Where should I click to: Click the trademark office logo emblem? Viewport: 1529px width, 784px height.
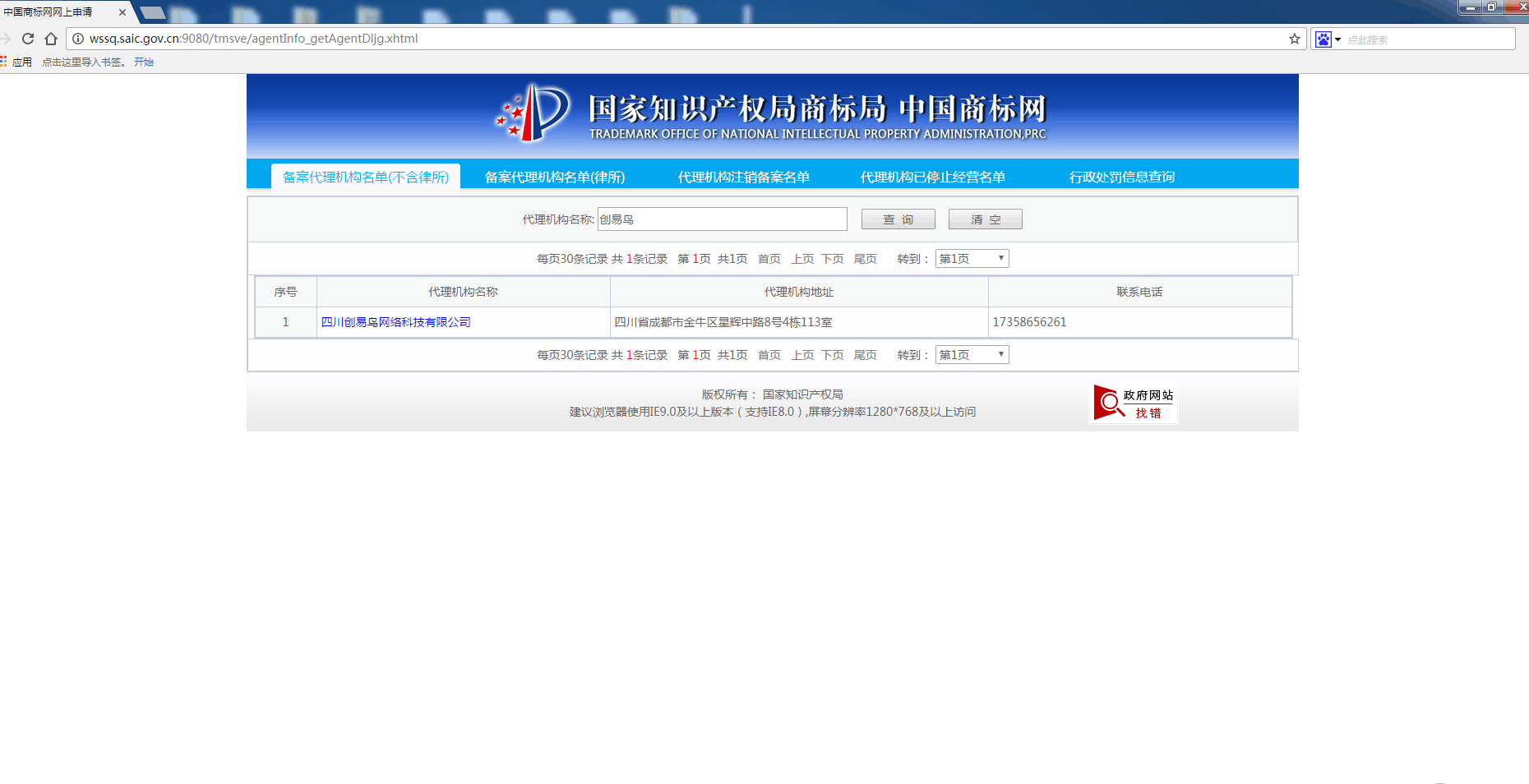tap(533, 113)
